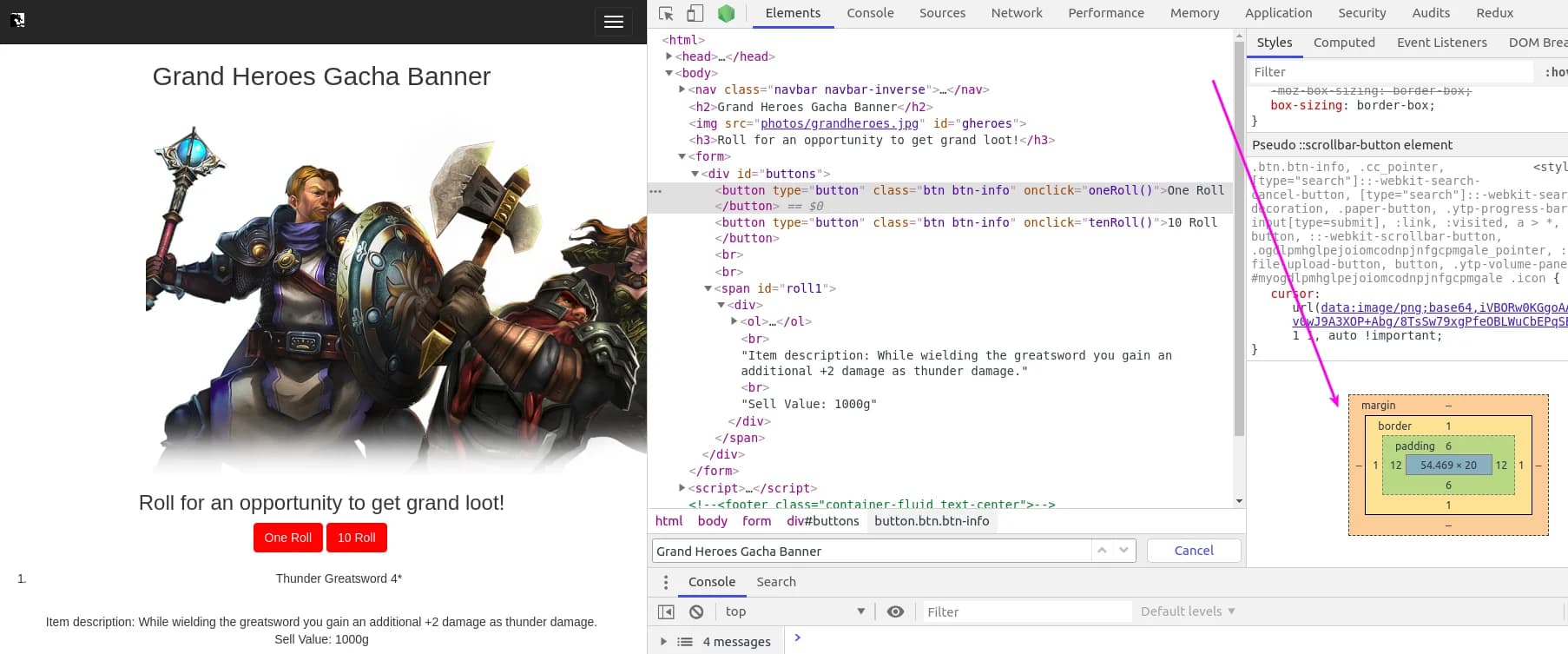This screenshot has height=654, width=1568.
Task: Open the top context dropdown
Action: [794, 611]
